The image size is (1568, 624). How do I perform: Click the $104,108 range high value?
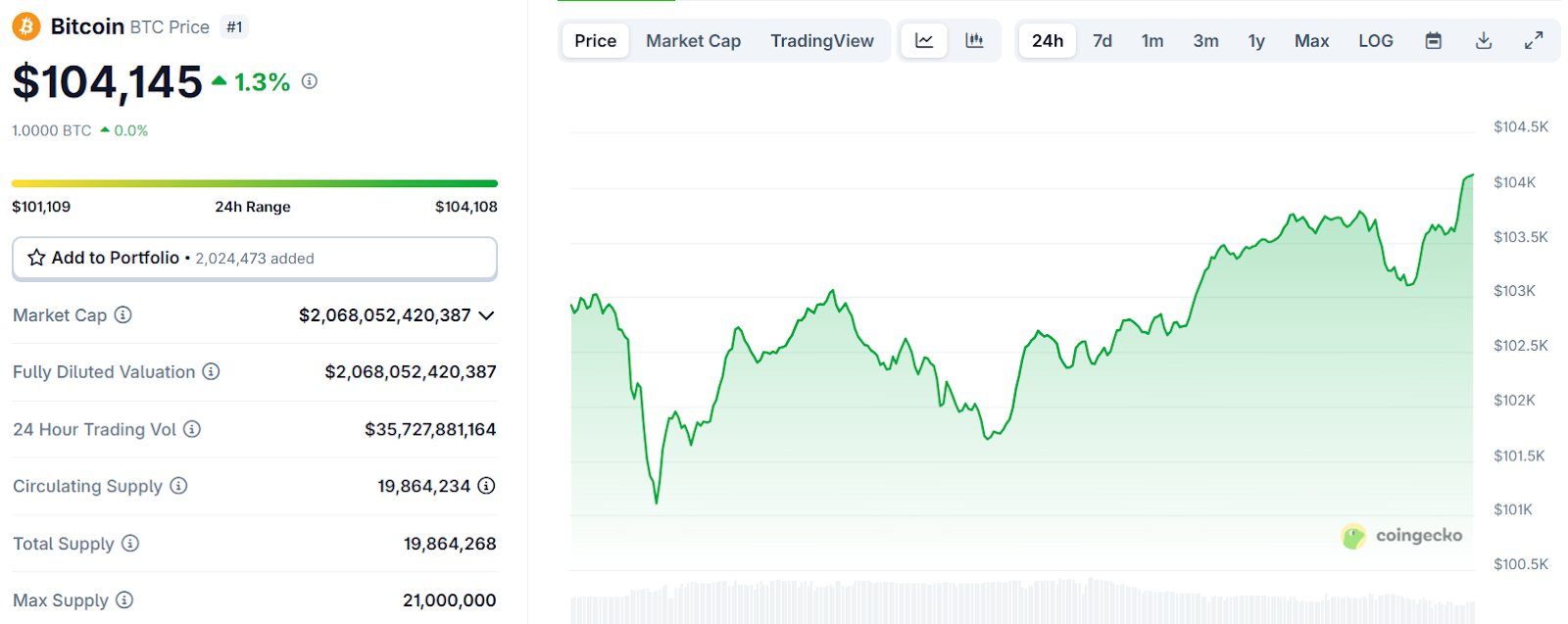[x=466, y=207]
